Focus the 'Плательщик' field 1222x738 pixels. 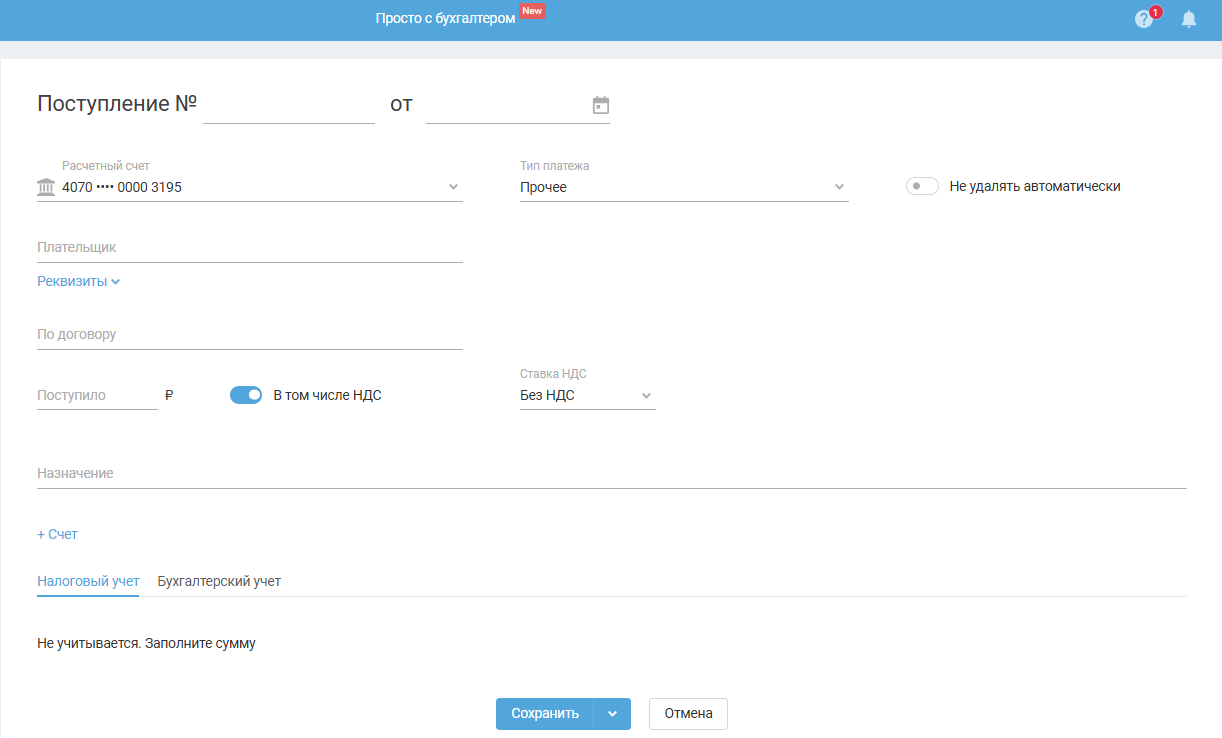point(250,247)
